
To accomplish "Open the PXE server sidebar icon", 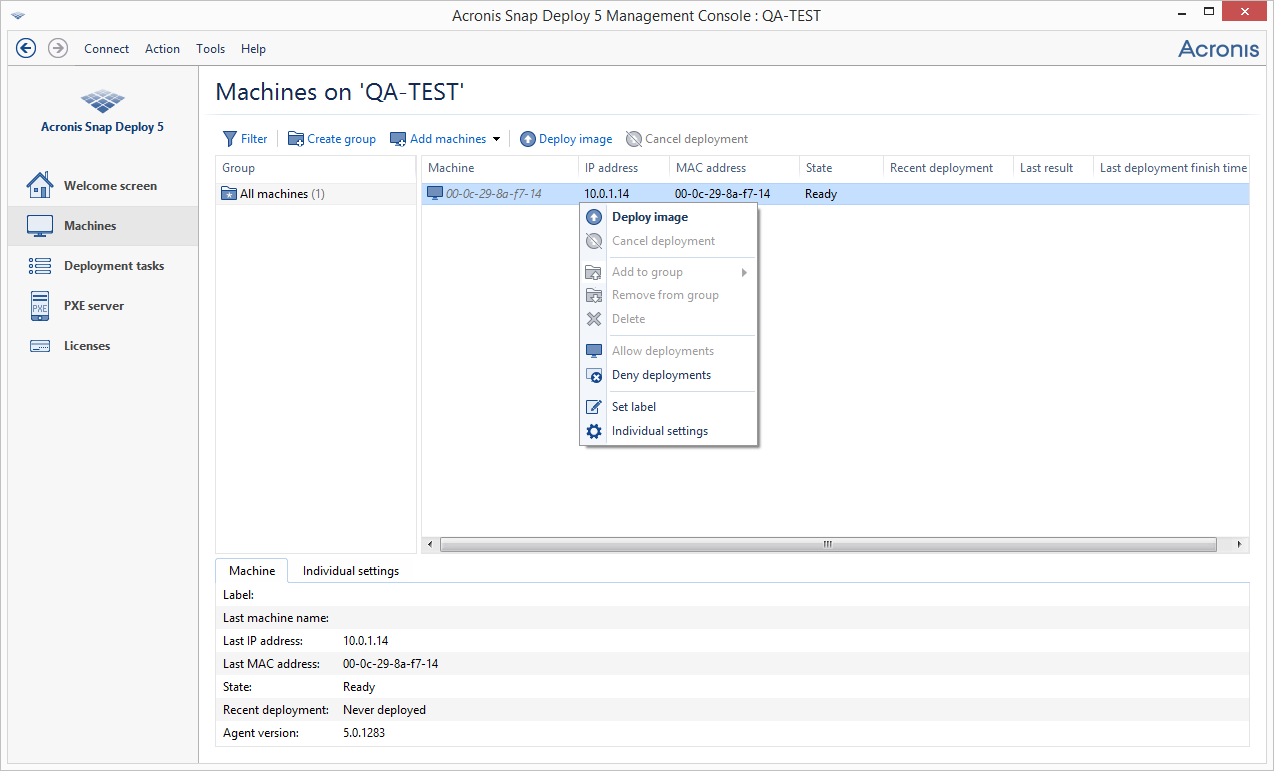I will click(x=40, y=306).
